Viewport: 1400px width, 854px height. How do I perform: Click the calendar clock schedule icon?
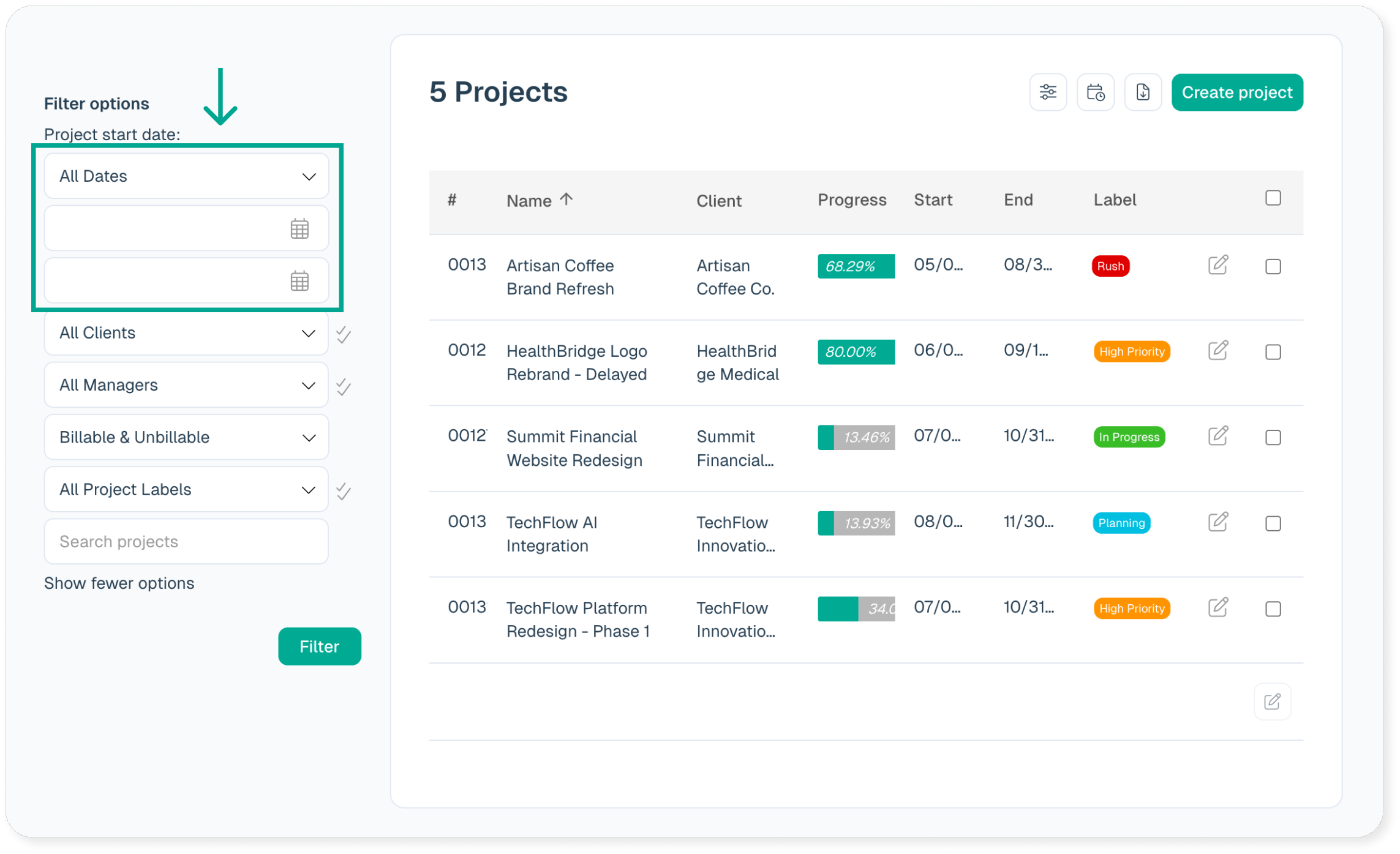(1095, 92)
